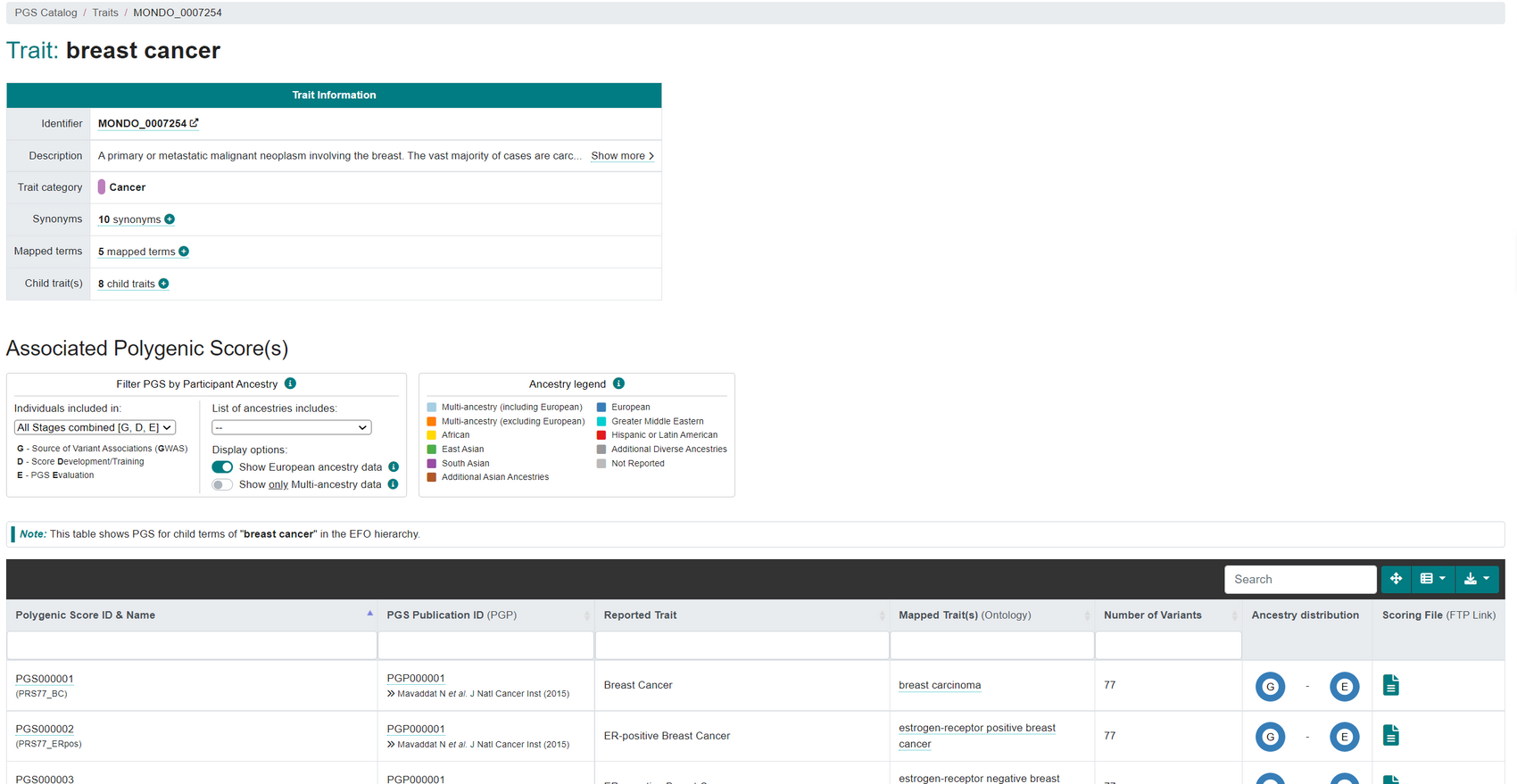Disable Show European ancestry data toggle

222,466
